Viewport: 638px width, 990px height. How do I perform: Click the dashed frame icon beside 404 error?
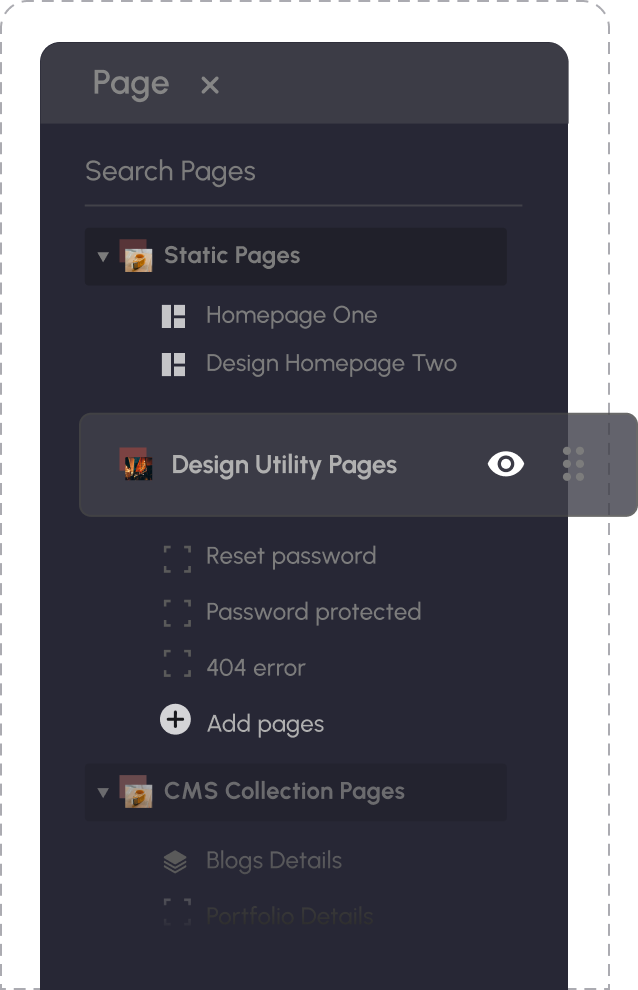[x=178, y=664]
